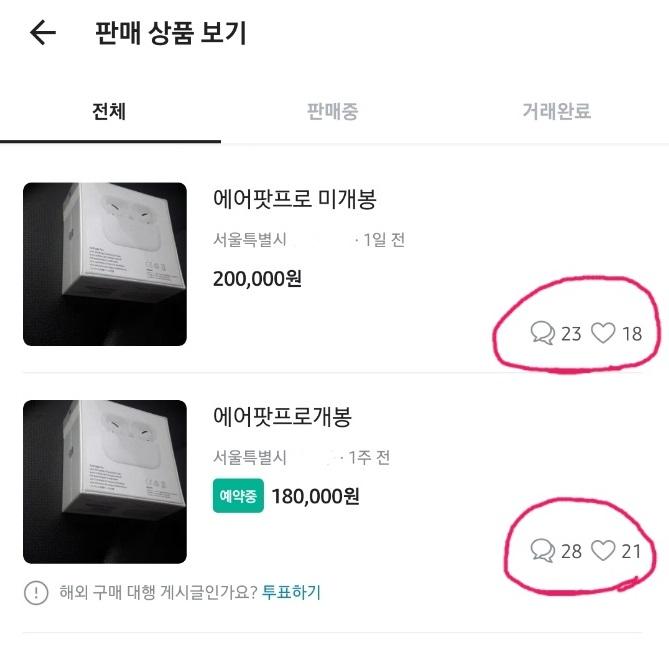The height and width of the screenshot is (667, 669).
Task: Click the chat count 23
Action: (x=571, y=334)
